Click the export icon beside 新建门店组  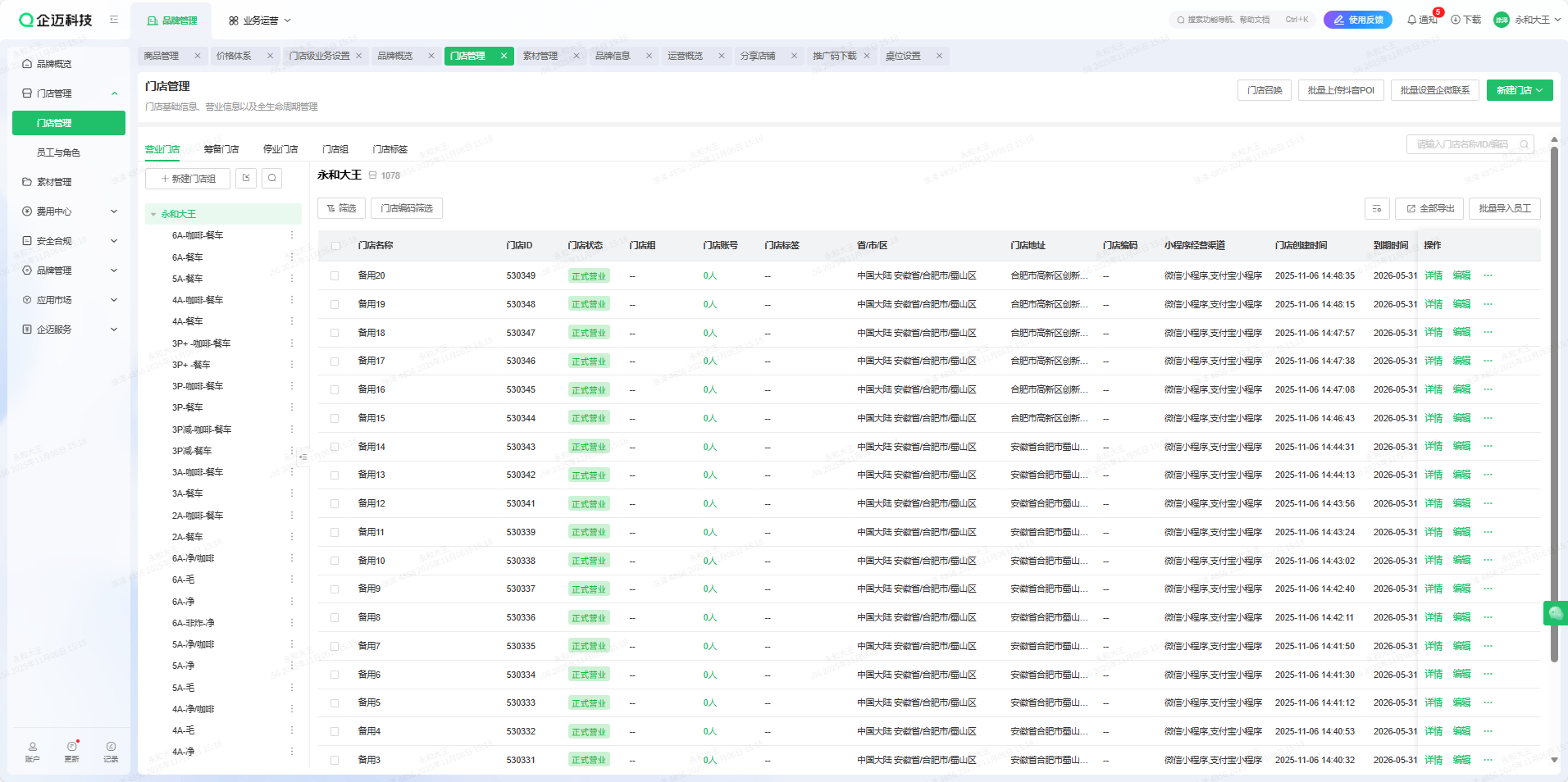246,179
